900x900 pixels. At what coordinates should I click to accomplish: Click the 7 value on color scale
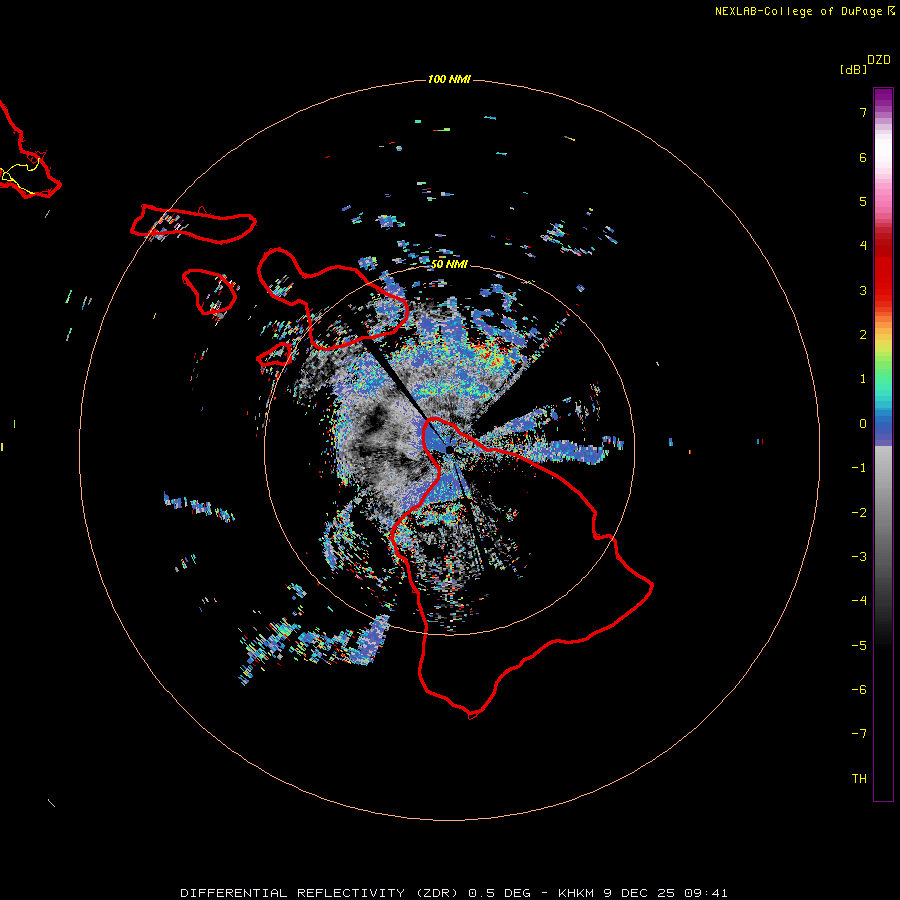tap(863, 112)
